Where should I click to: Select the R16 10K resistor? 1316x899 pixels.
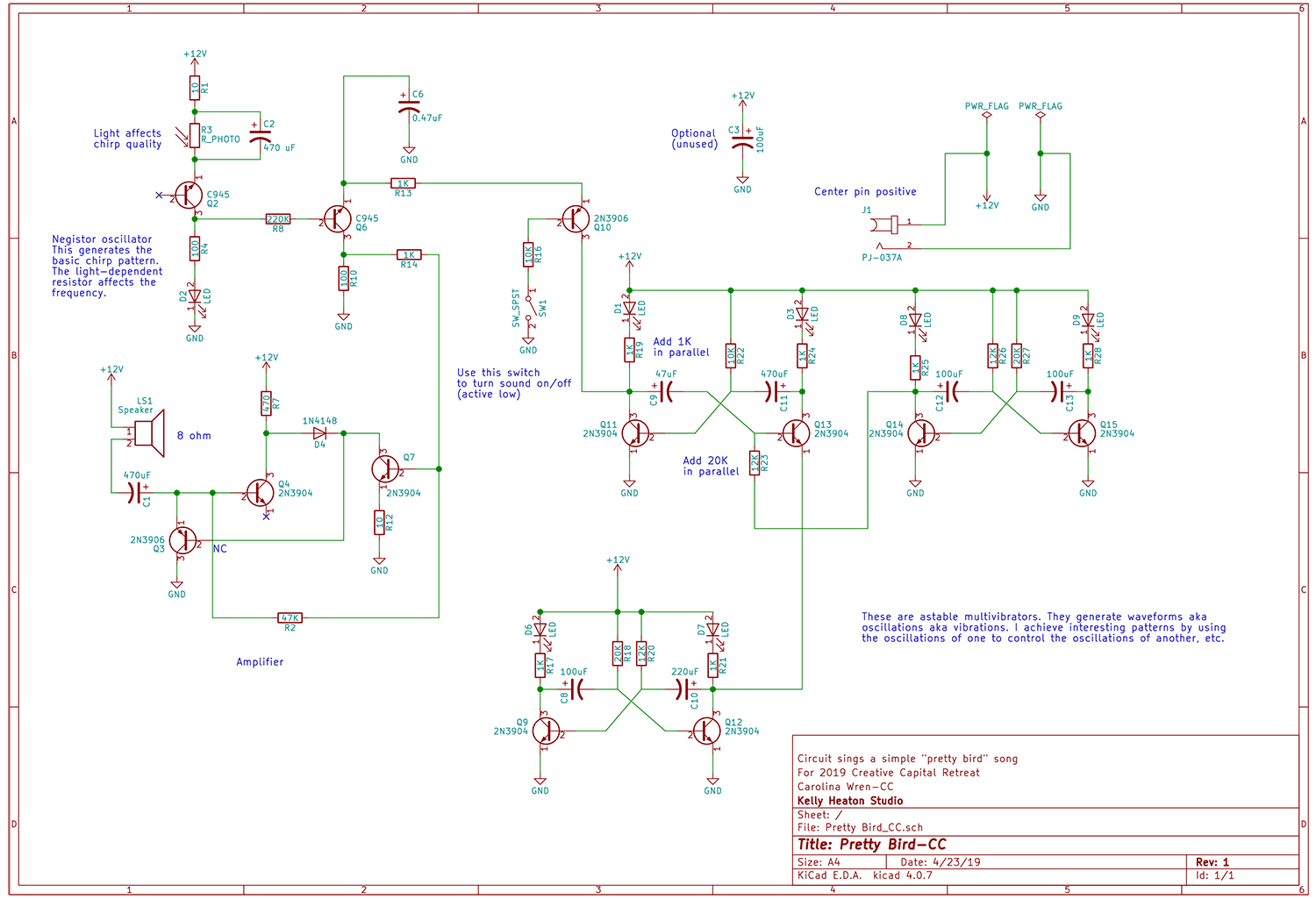528,255
